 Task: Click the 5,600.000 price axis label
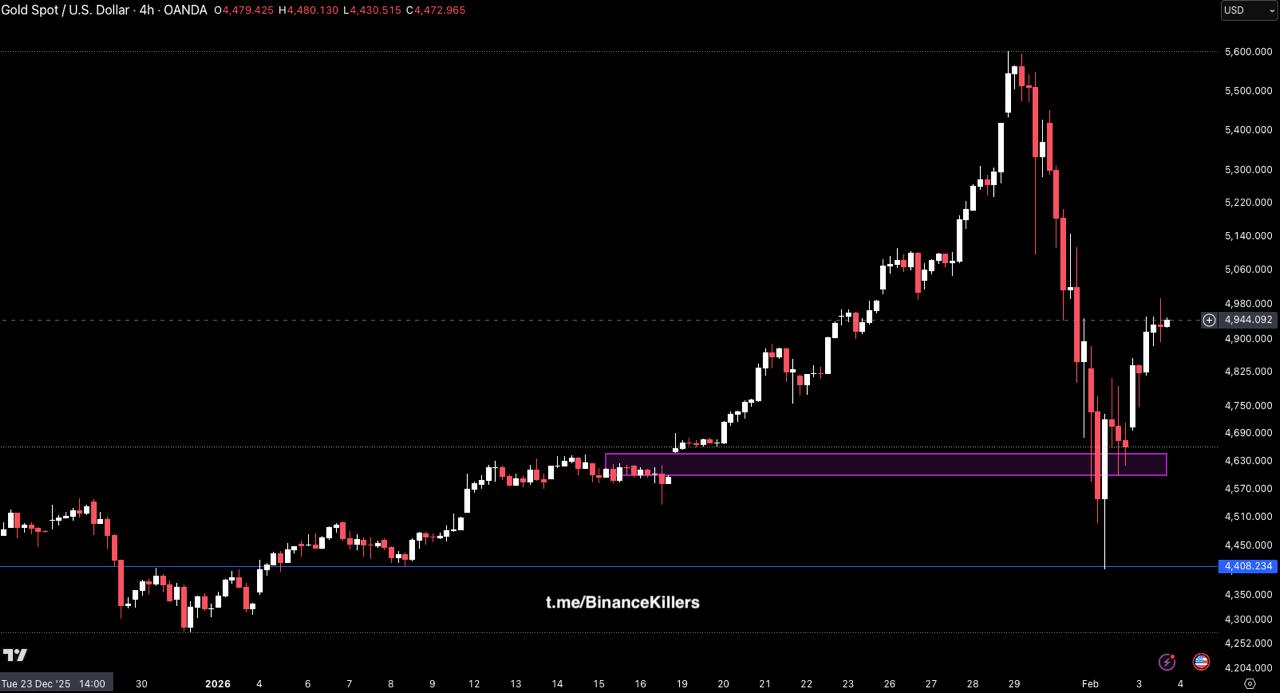[x=1247, y=51]
